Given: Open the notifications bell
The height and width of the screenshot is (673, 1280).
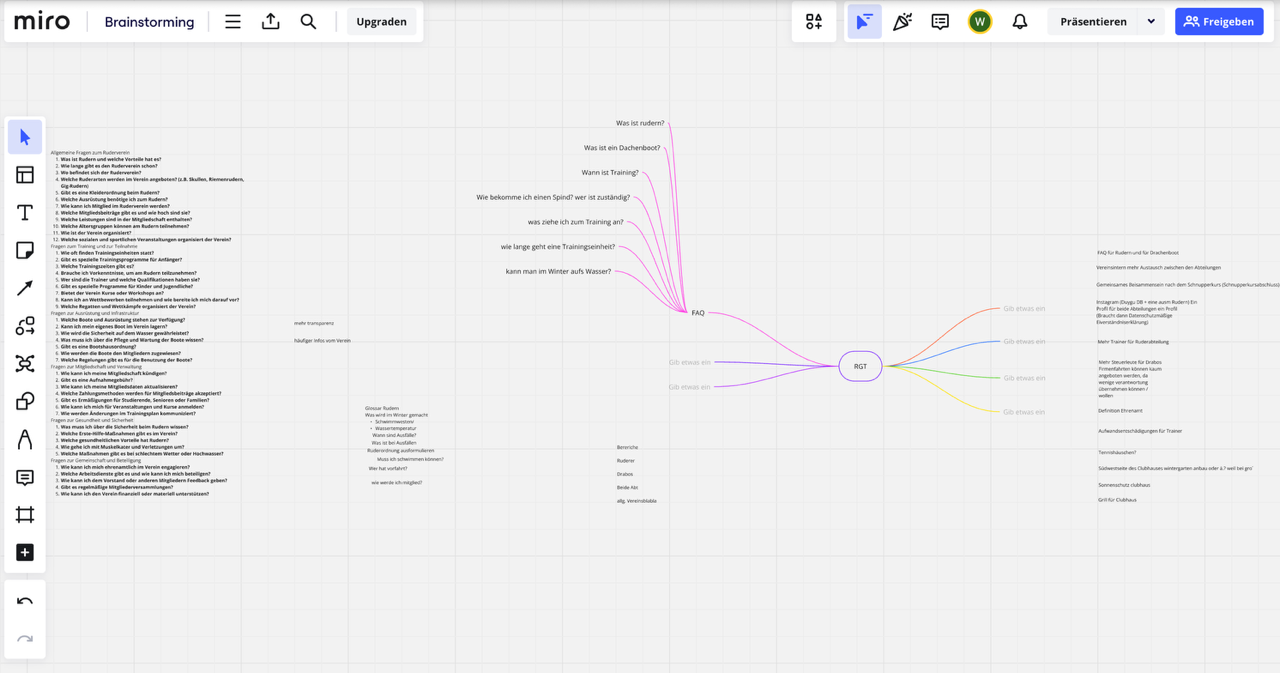Looking at the screenshot, I should [x=1020, y=22].
